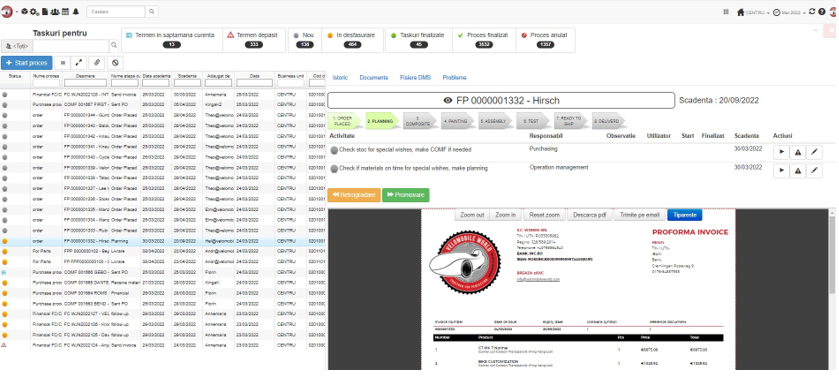The width and height of the screenshot is (839, 378).
Task: Expand the CENTRU business unit dropdown
Action: pos(752,12)
